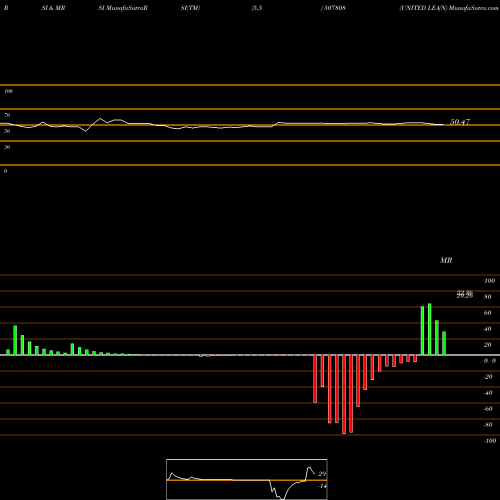Click the tallest green histogram bar

[x=430, y=329]
